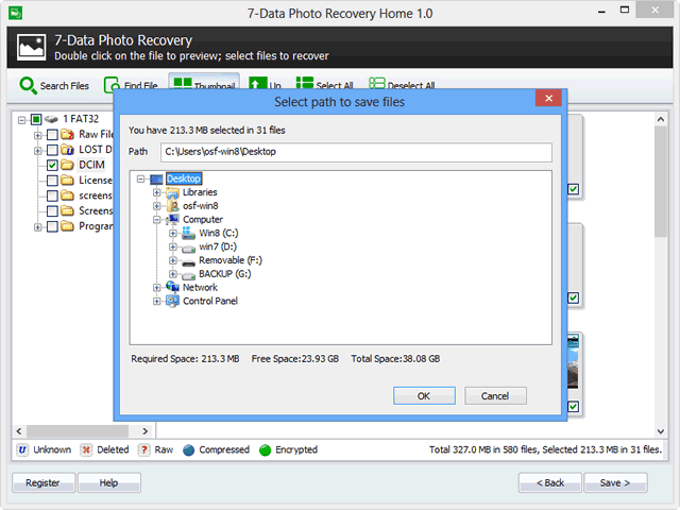680x510 pixels.
Task: Click the Libraries folder icon
Action: pos(173,193)
